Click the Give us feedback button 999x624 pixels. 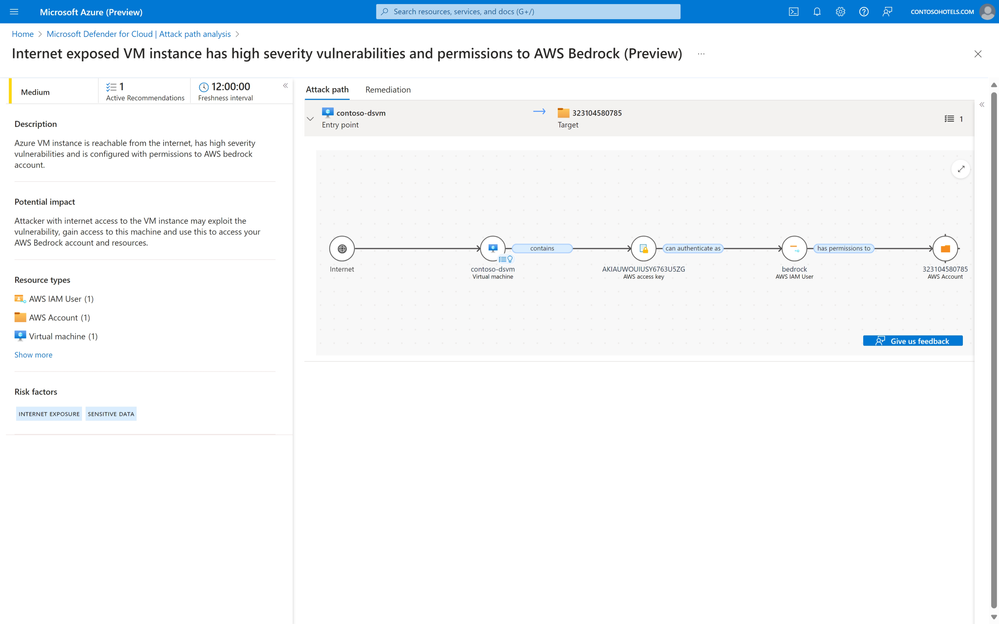(x=912, y=341)
